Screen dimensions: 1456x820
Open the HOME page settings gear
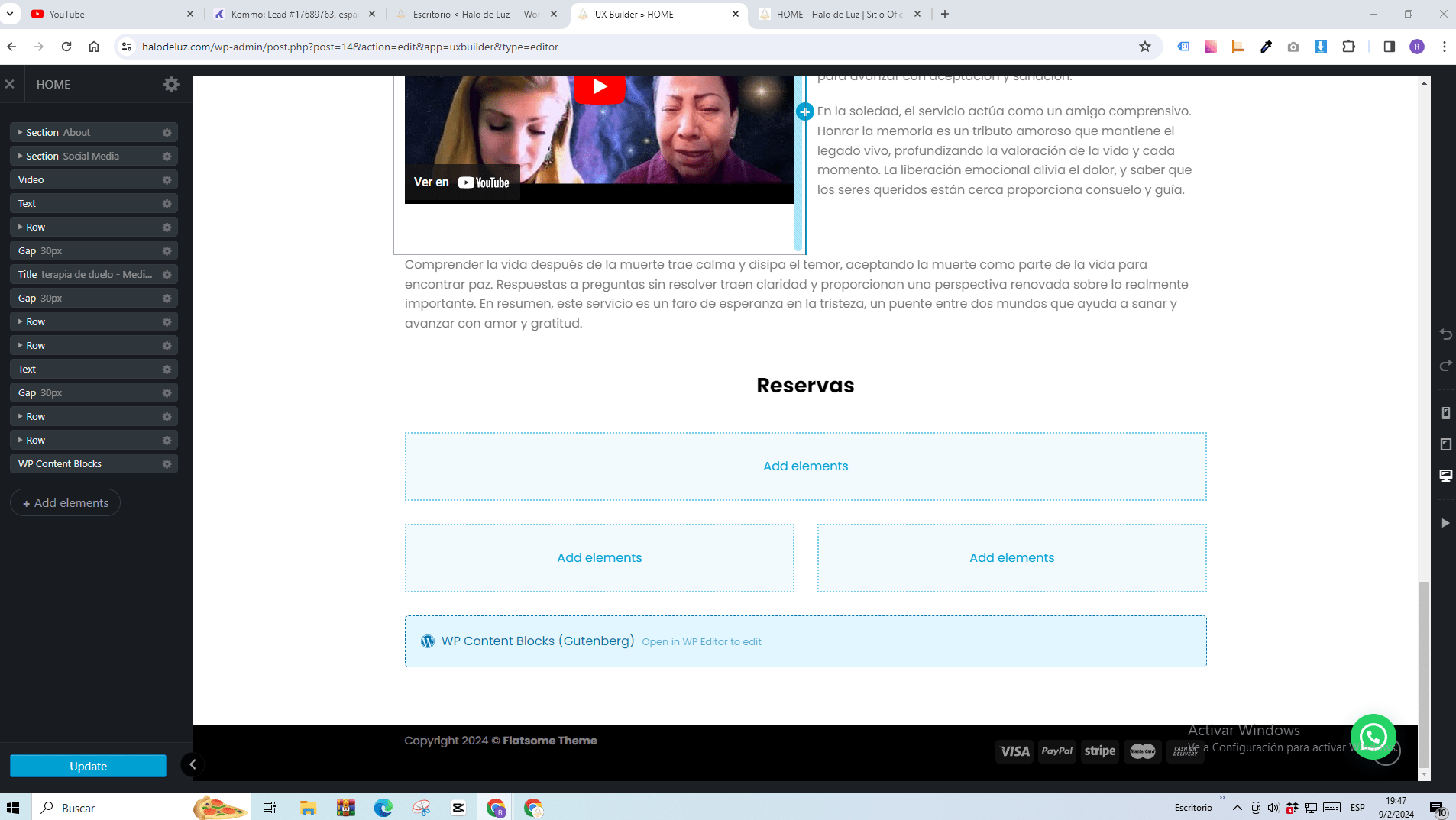click(171, 85)
